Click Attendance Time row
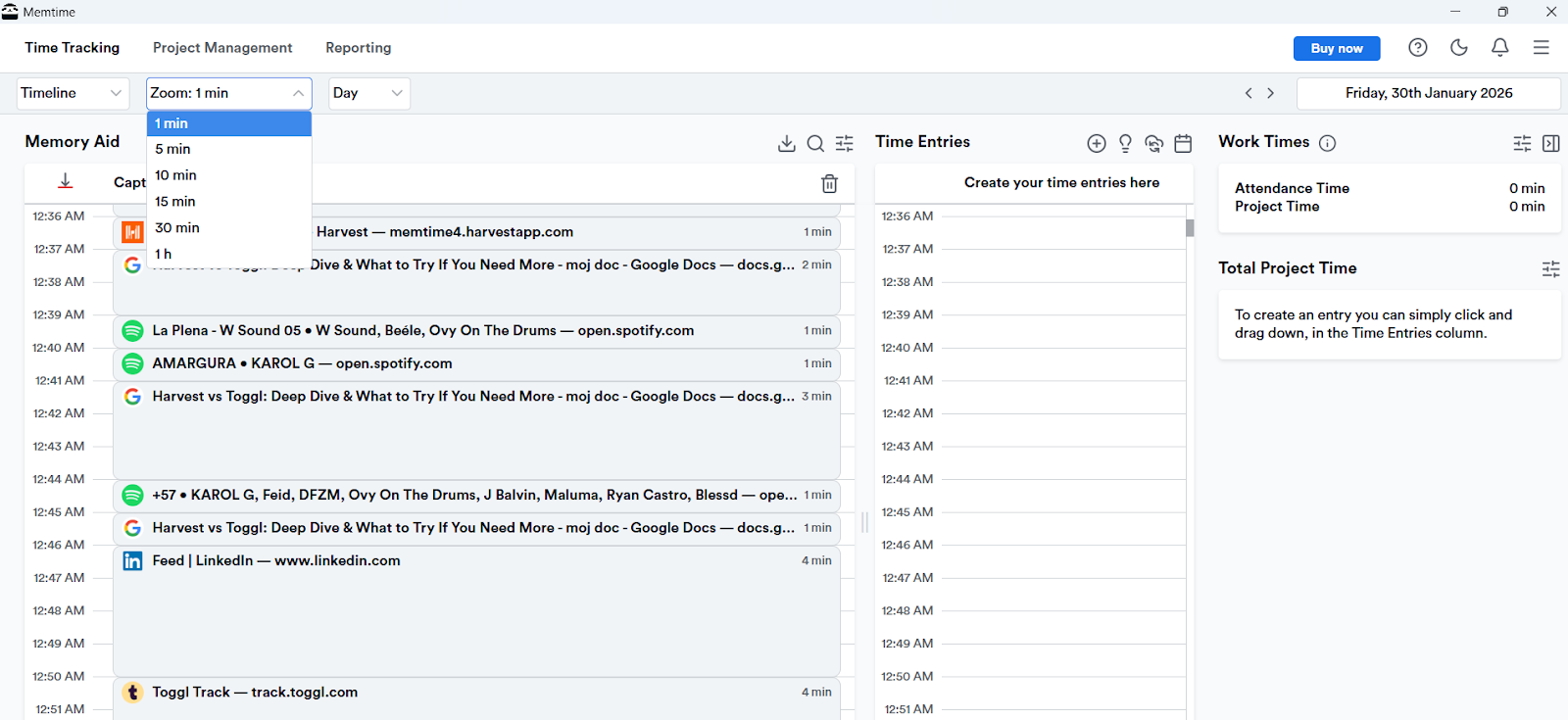 [x=1390, y=188]
